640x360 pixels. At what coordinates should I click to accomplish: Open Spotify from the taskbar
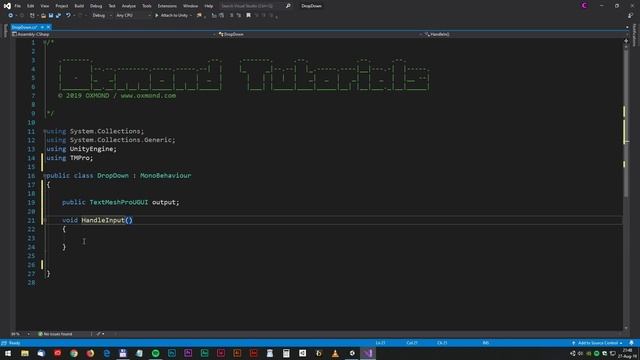(156, 353)
